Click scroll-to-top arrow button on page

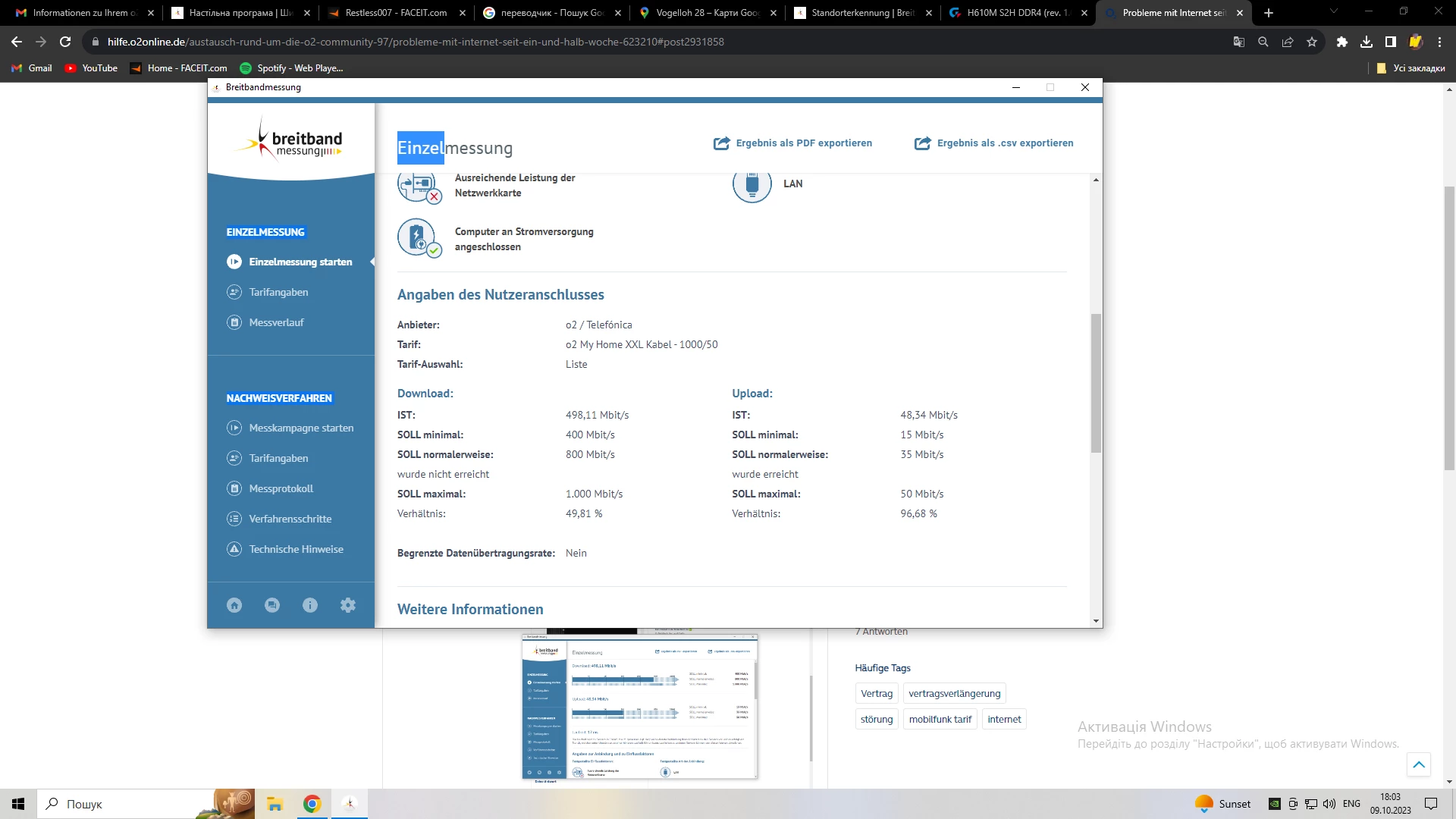pyautogui.click(x=1418, y=764)
